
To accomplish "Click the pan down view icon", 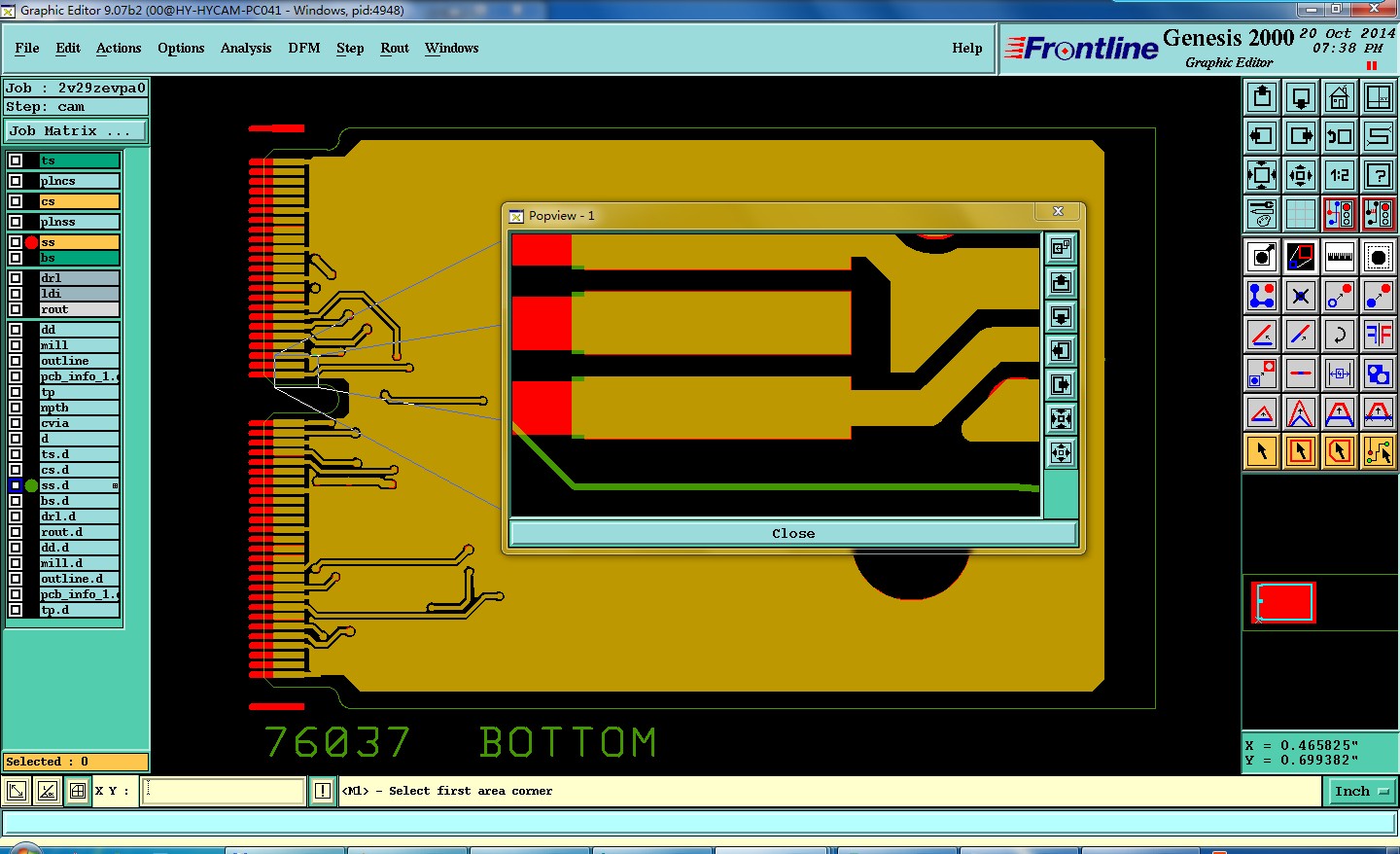I will point(1301,97).
